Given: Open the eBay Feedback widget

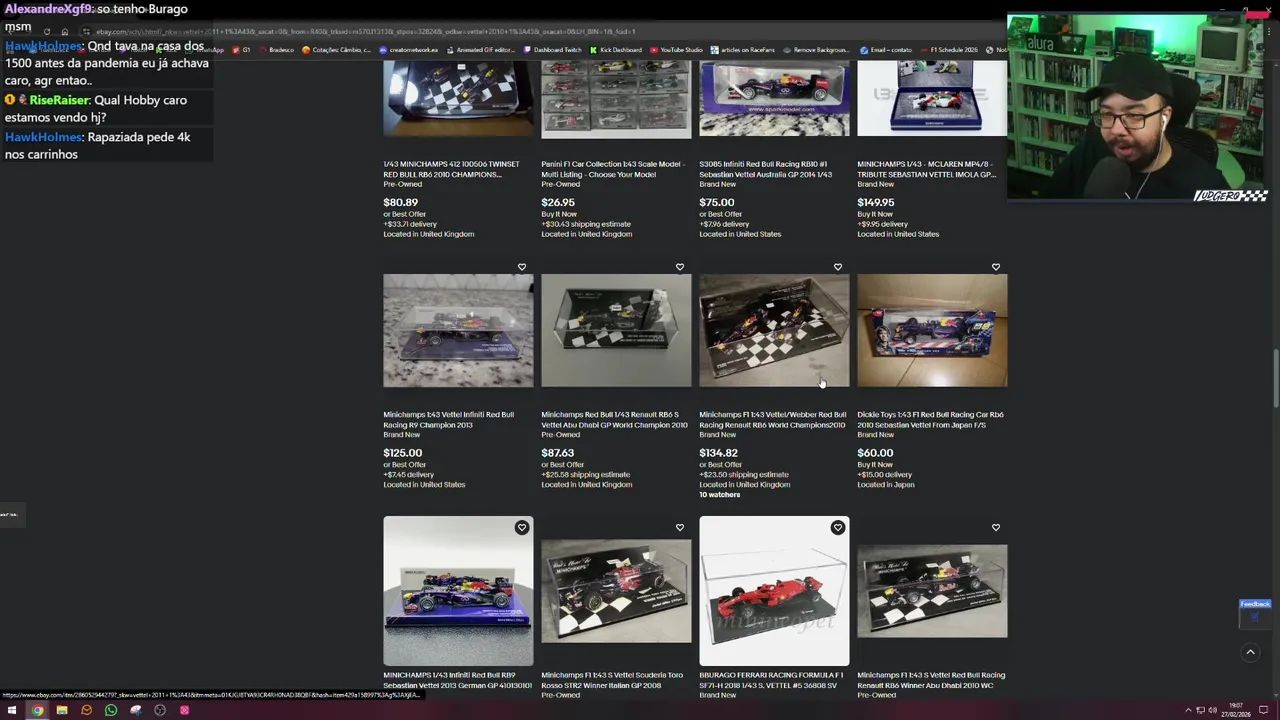Looking at the screenshot, I should coord(1255,612).
